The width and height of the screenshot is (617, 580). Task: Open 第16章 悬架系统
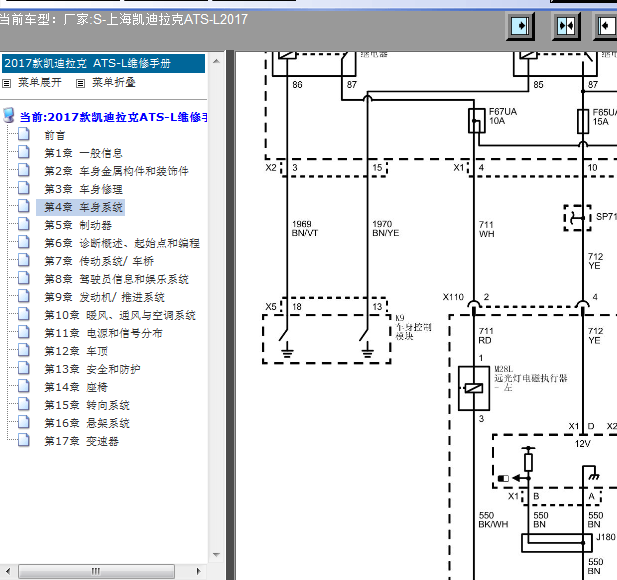coord(87,424)
